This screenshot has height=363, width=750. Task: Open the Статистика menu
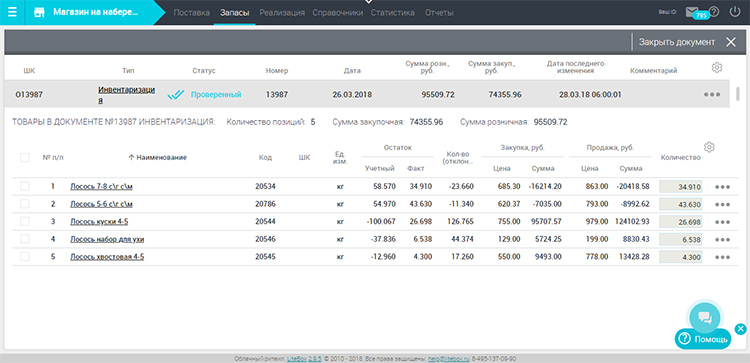(393, 13)
